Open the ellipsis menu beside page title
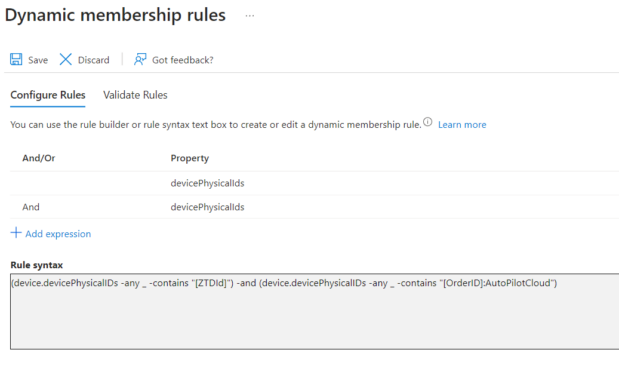The height and width of the screenshot is (365, 619). tap(249, 16)
